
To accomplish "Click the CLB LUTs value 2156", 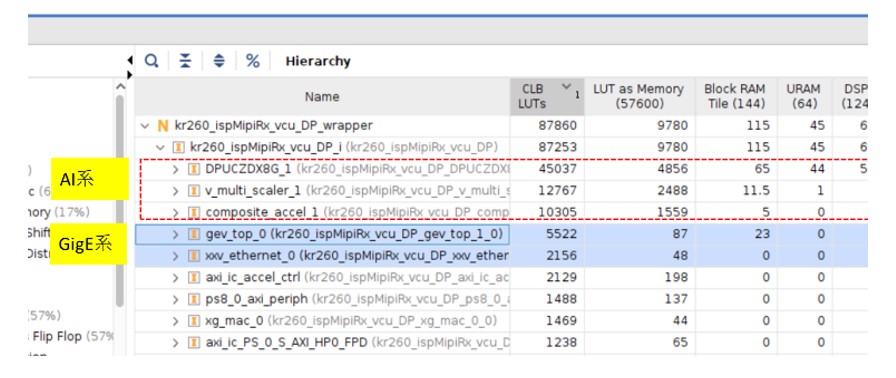I will (561, 256).
